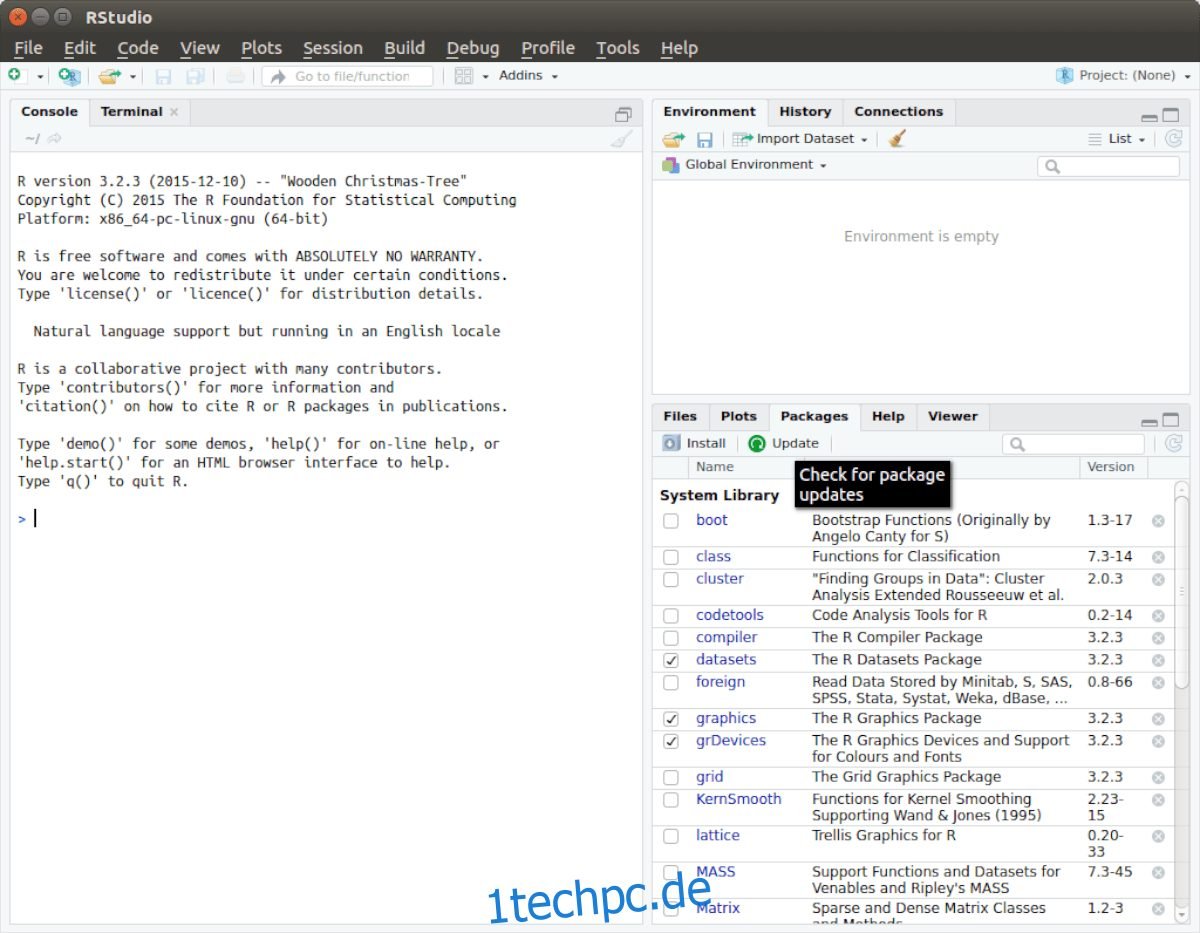Check the boot package checkbox
Viewport: 1200px width, 933px height.
coord(671,521)
